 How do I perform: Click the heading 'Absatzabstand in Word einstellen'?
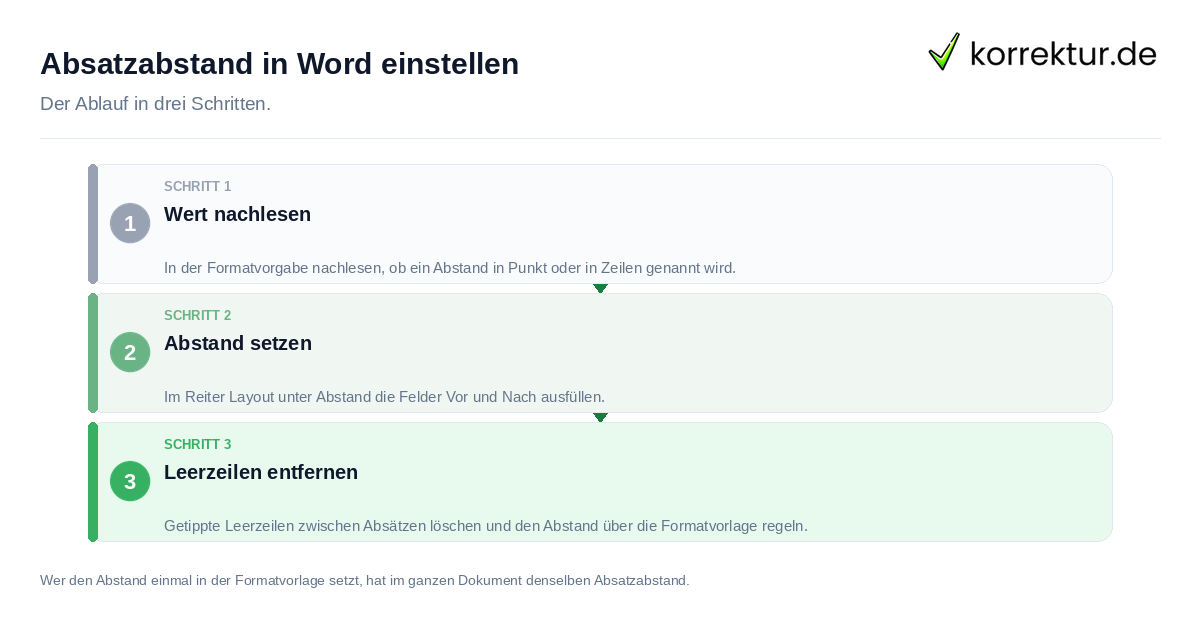point(279,64)
